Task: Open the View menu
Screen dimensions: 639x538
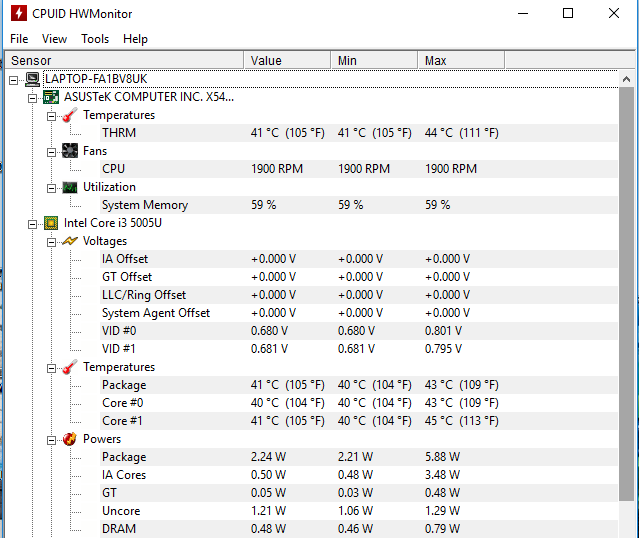Action: pos(54,39)
